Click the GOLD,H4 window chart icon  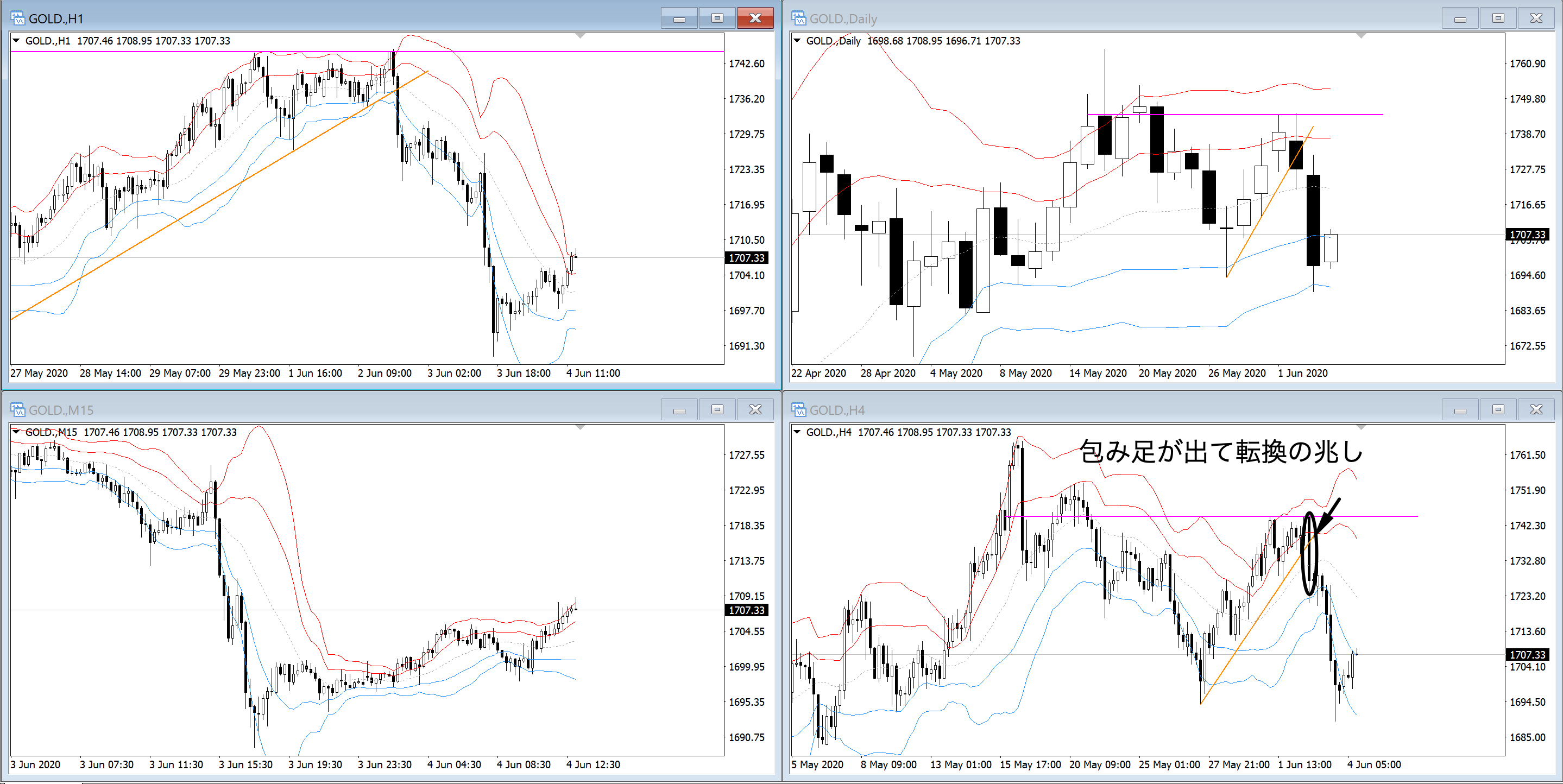pyautogui.click(x=798, y=409)
